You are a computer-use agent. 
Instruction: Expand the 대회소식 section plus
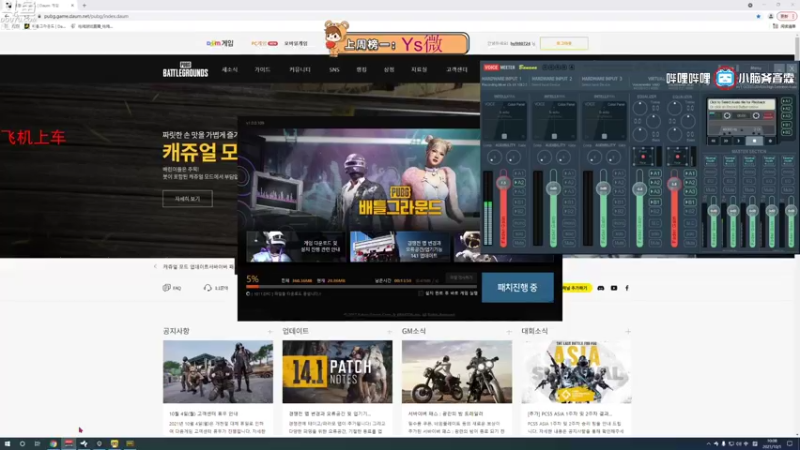click(x=628, y=332)
